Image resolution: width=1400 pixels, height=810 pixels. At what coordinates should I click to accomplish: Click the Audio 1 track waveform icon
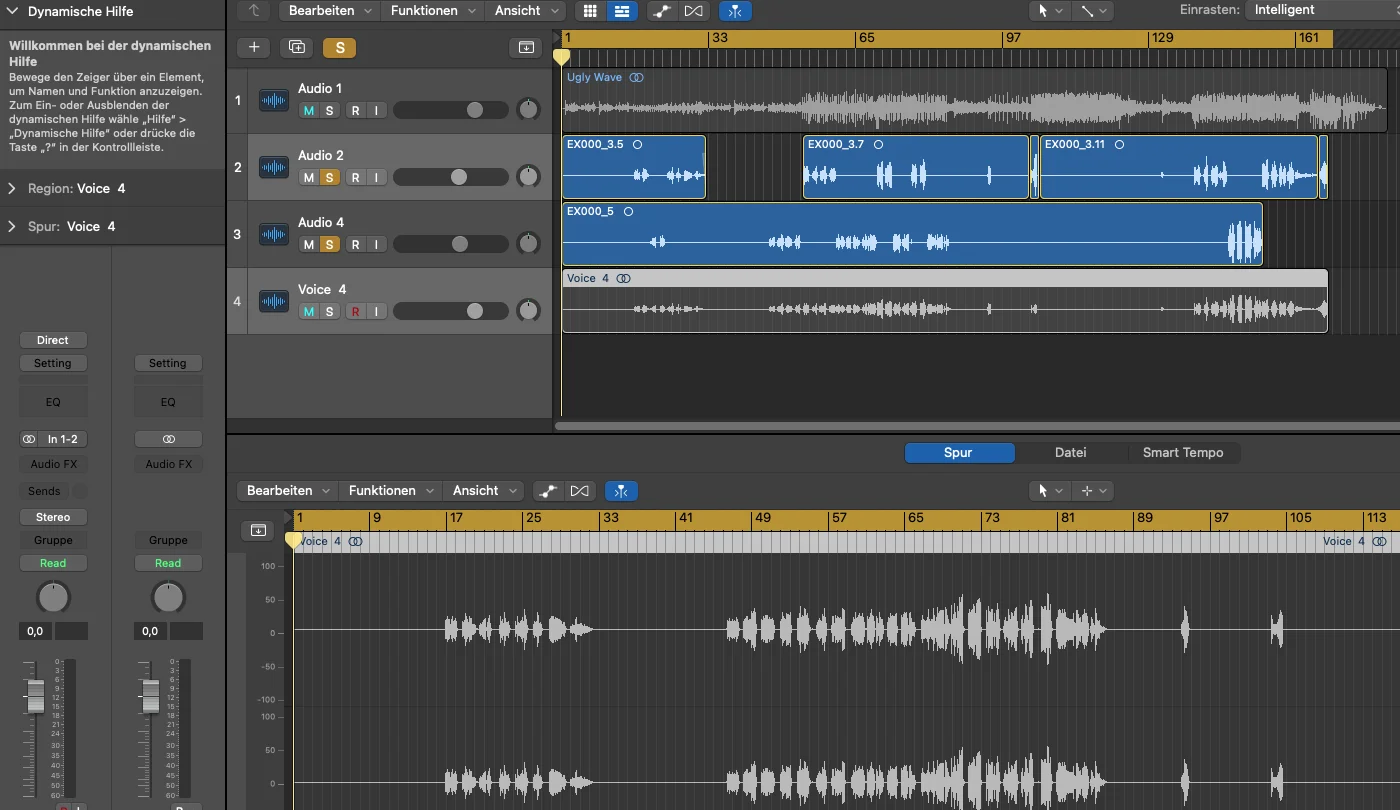(274, 100)
